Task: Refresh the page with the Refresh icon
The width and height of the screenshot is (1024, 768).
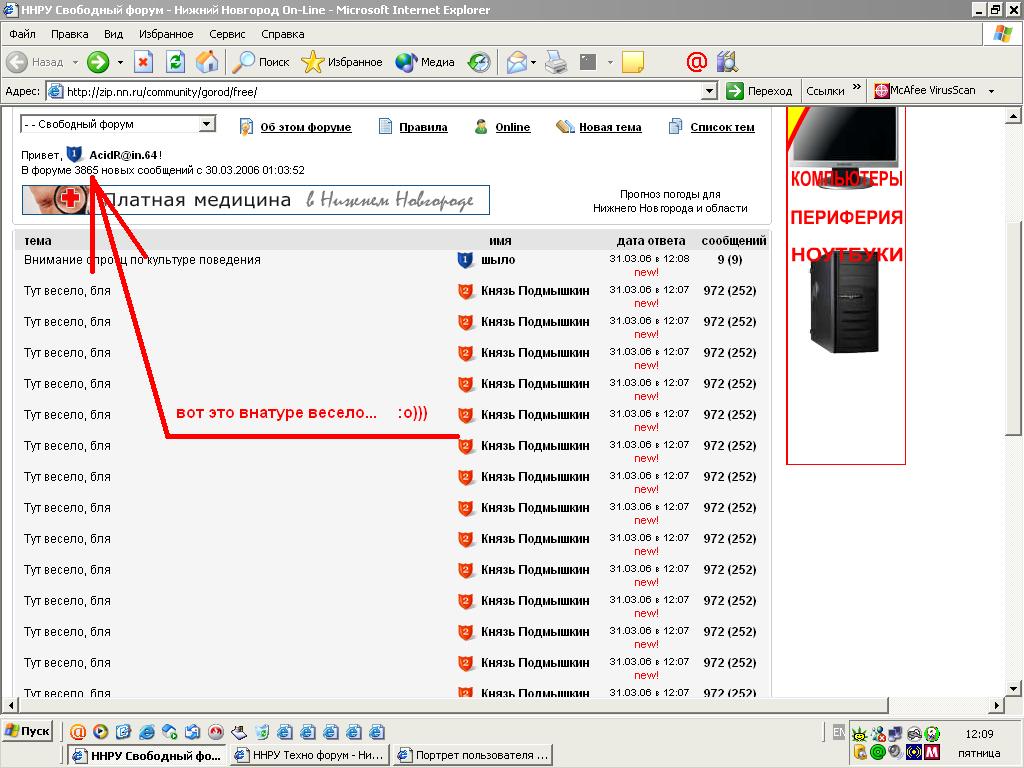Action: coord(175,62)
